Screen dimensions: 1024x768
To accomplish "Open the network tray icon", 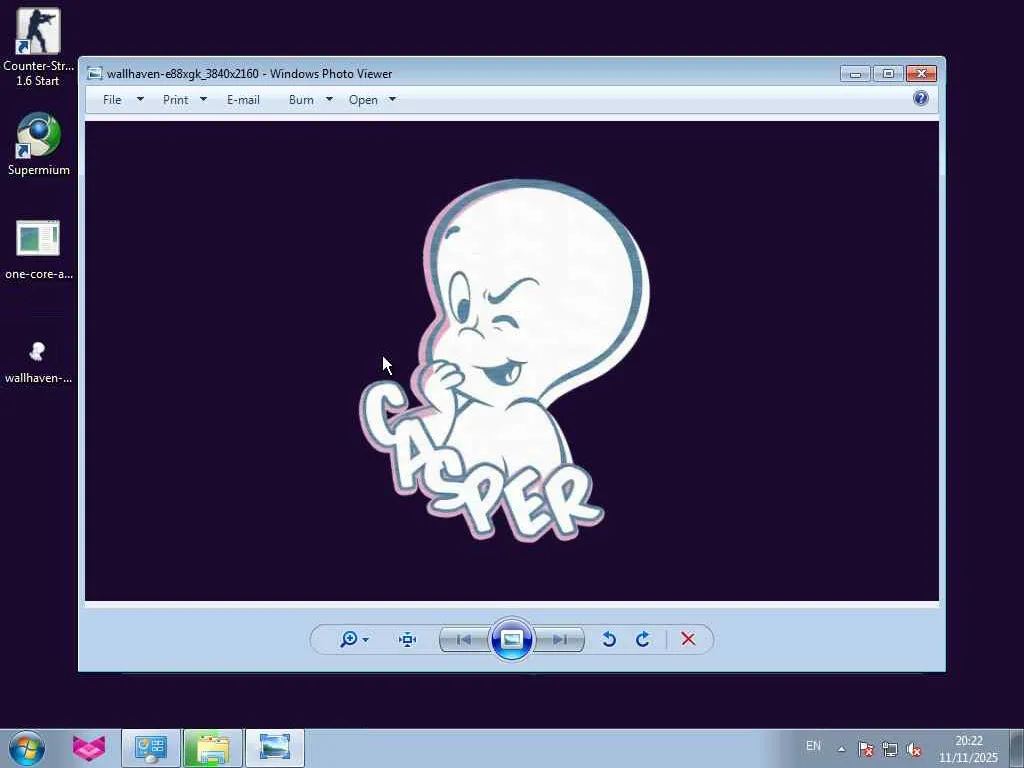I will (889, 749).
